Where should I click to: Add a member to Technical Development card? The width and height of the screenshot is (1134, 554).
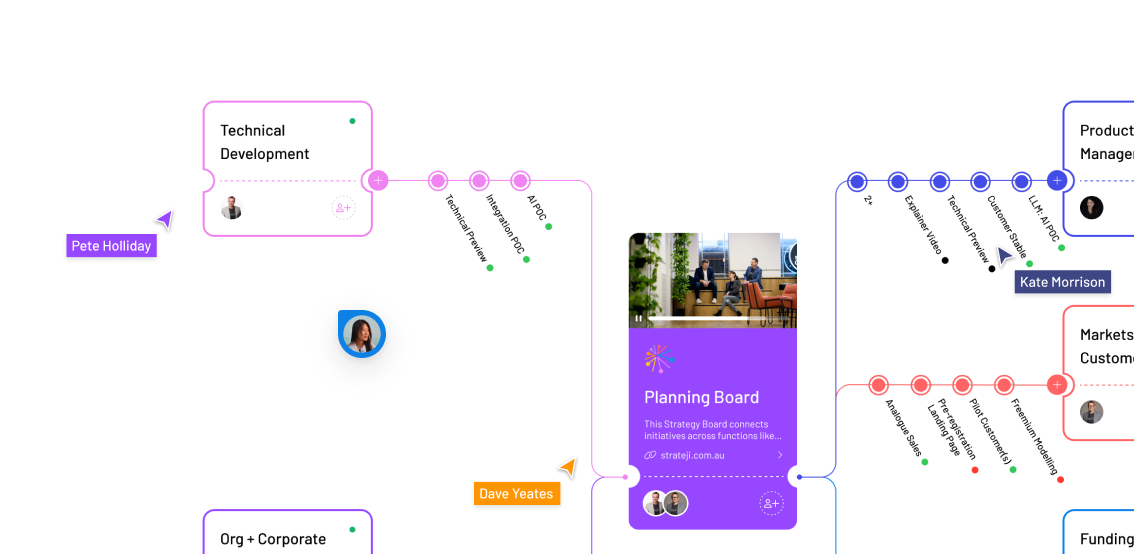[343, 208]
